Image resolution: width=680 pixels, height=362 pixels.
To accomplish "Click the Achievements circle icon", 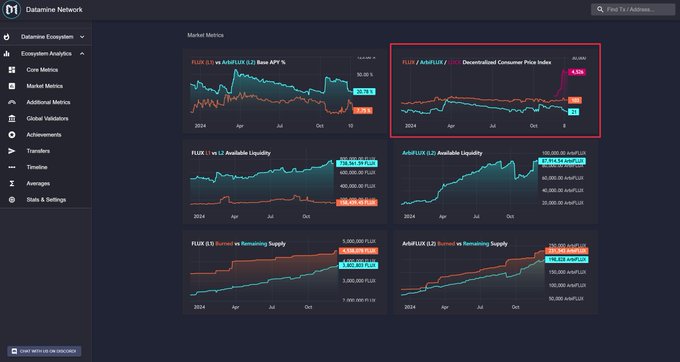I will [12, 135].
